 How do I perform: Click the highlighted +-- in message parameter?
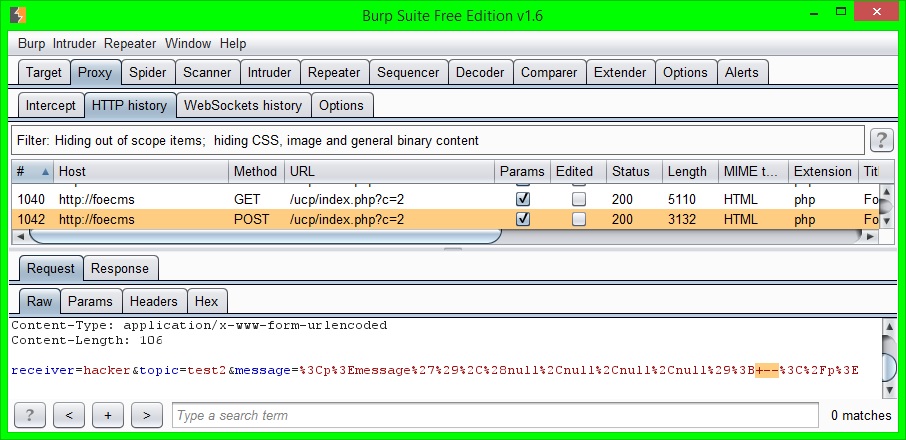[767, 371]
